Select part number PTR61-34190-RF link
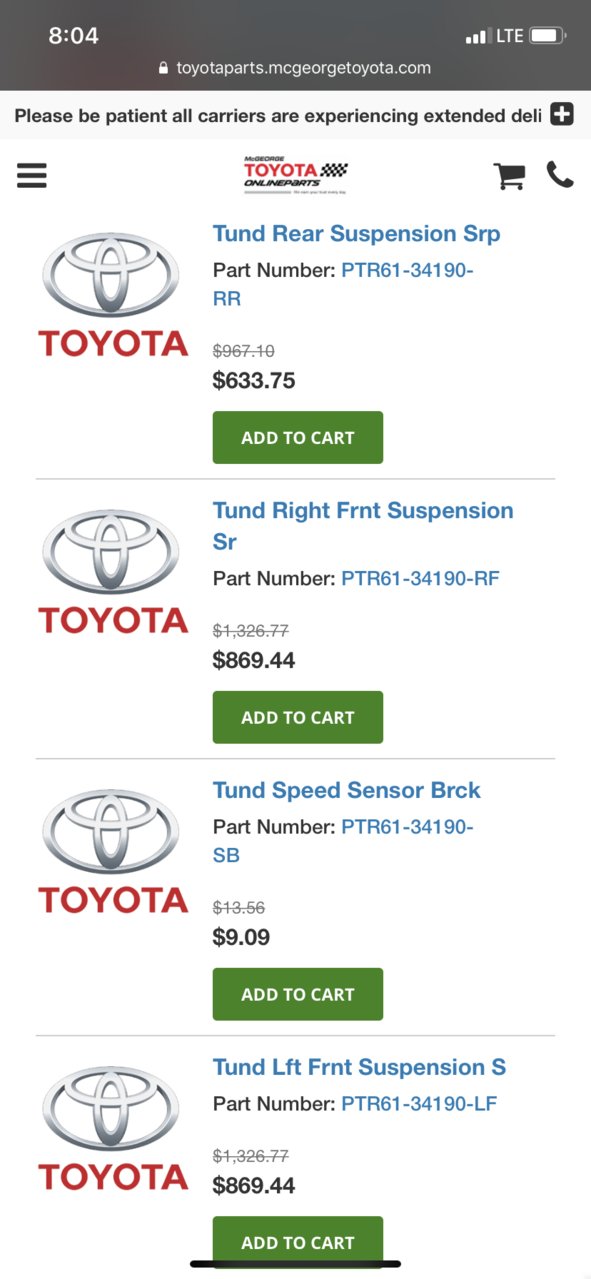This screenshot has width=591, height=1279. coord(420,578)
